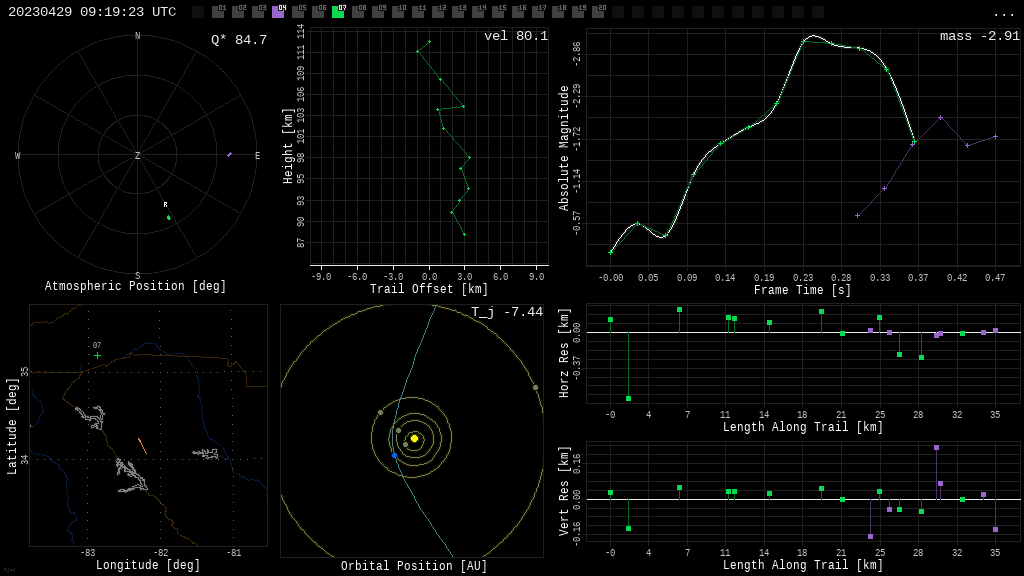Click the yellow Sun marker in orbital plot
Viewport: 1024px width, 576px height.
point(414,438)
